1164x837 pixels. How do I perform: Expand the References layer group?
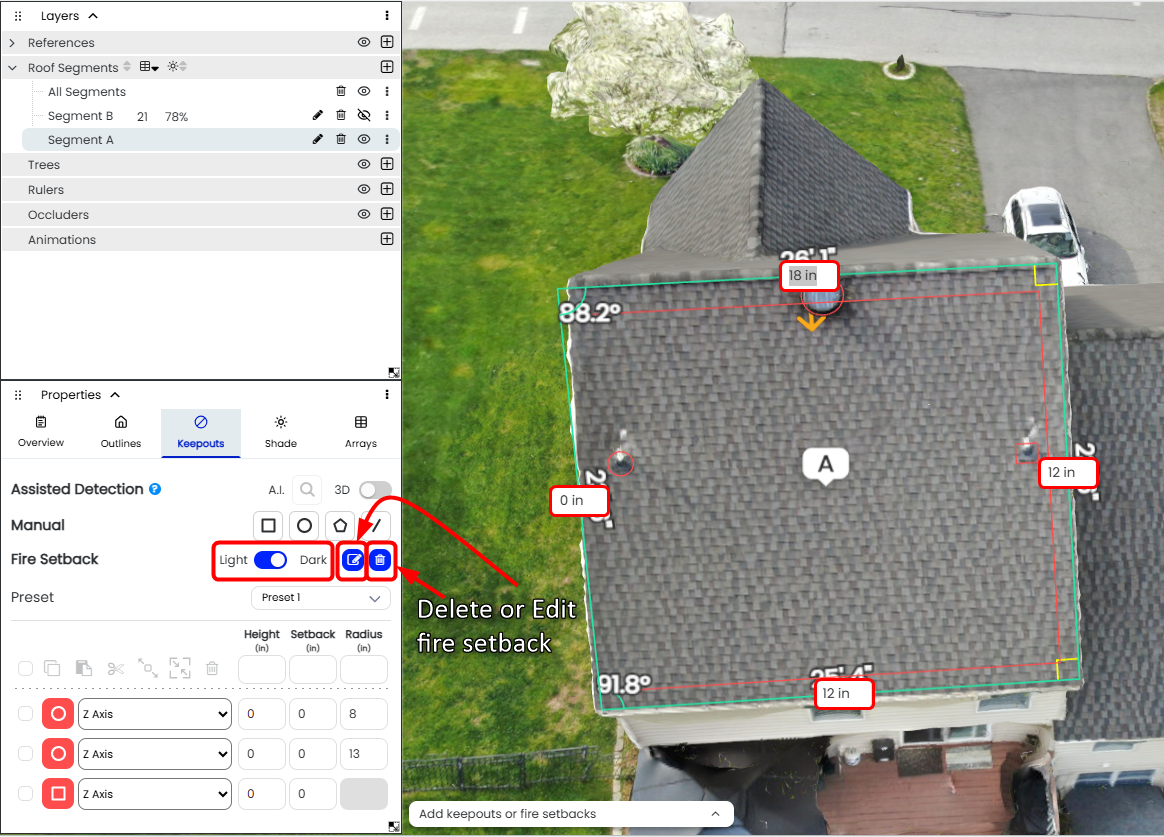12,43
